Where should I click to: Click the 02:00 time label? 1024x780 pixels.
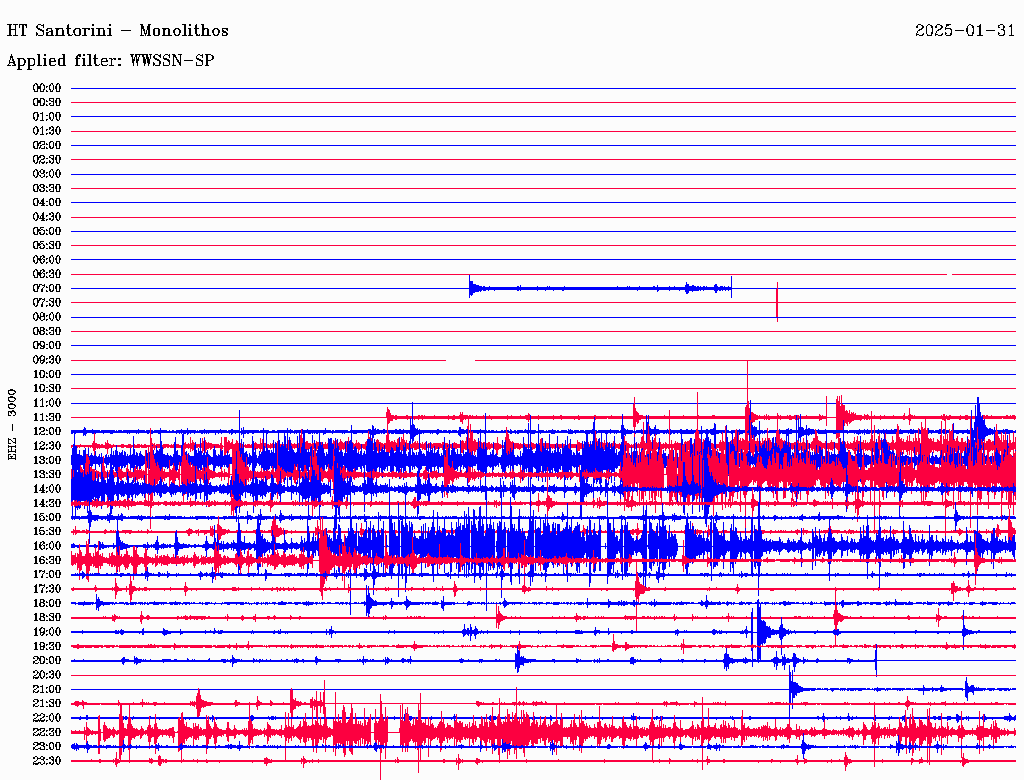click(47, 146)
